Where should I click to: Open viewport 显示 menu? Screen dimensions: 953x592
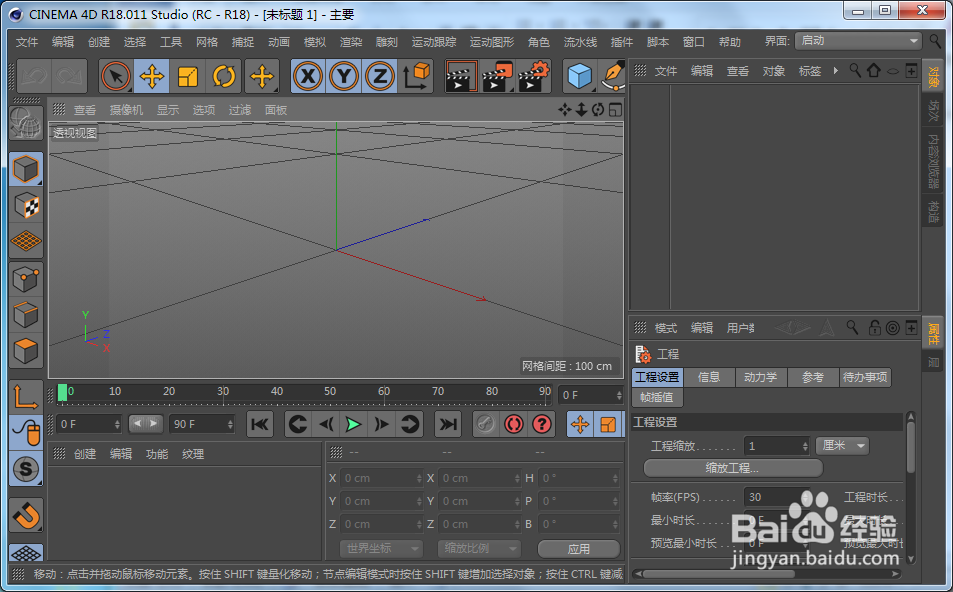point(168,110)
